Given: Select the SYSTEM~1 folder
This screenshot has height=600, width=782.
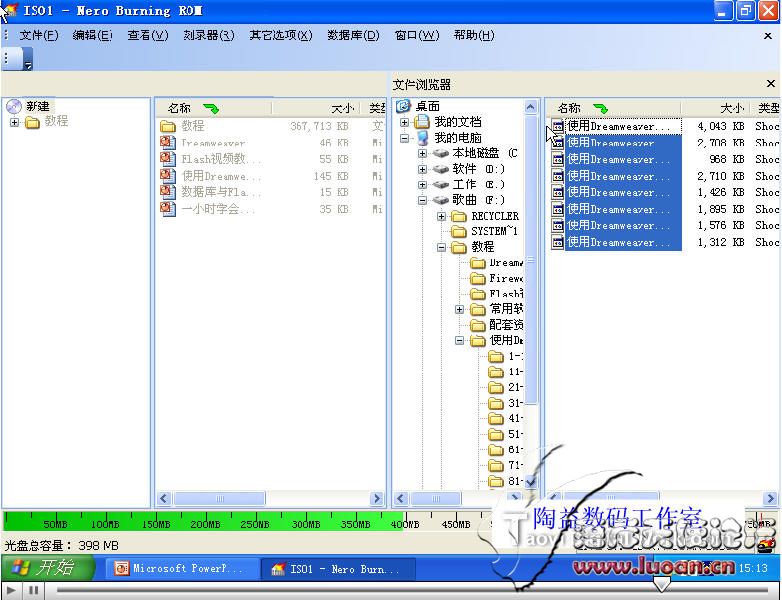Looking at the screenshot, I should tap(485, 231).
